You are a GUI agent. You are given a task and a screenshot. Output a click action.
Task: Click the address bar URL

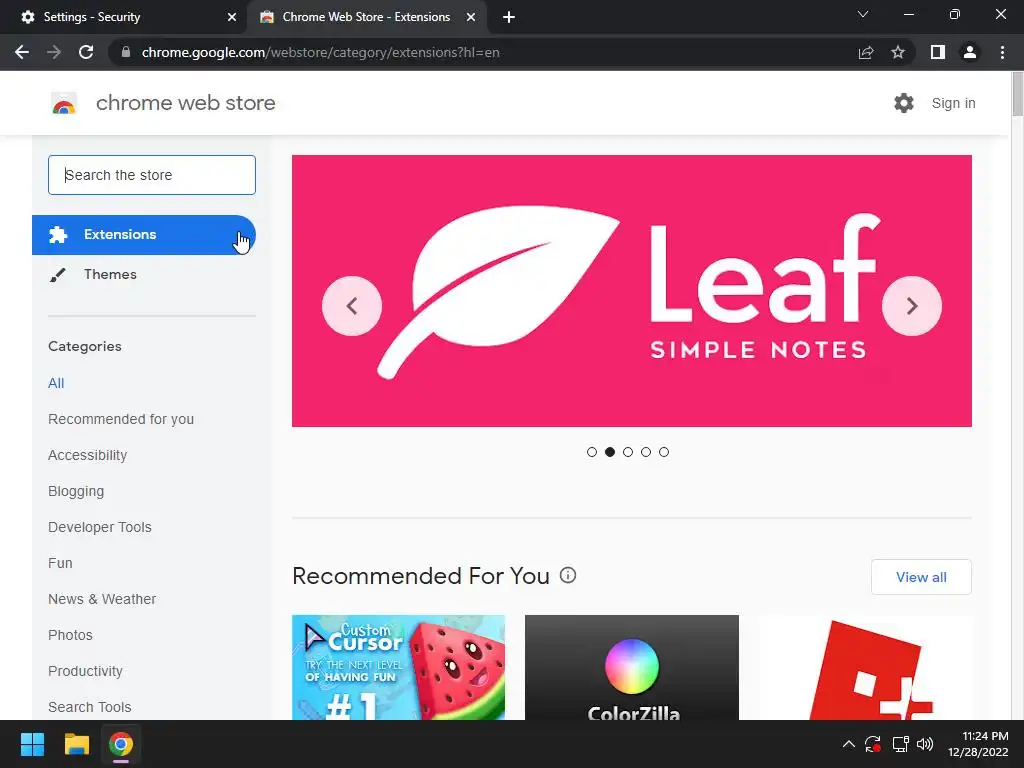coord(321,52)
